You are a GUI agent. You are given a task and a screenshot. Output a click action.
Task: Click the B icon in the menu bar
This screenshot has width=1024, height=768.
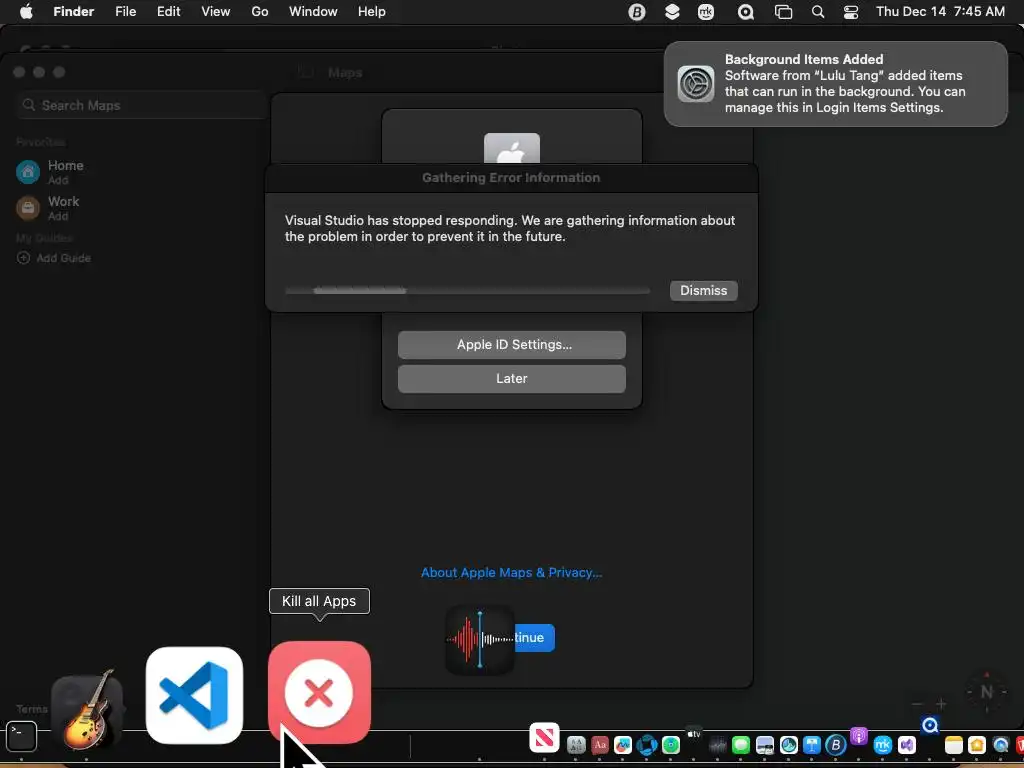pos(637,12)
